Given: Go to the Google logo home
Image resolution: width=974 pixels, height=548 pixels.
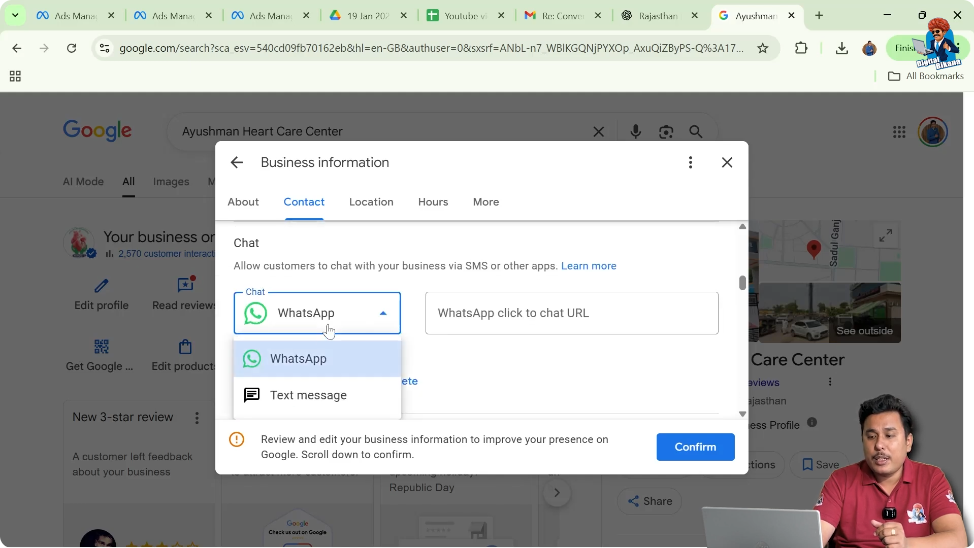Looking at the screenshot, I should 97,130.
